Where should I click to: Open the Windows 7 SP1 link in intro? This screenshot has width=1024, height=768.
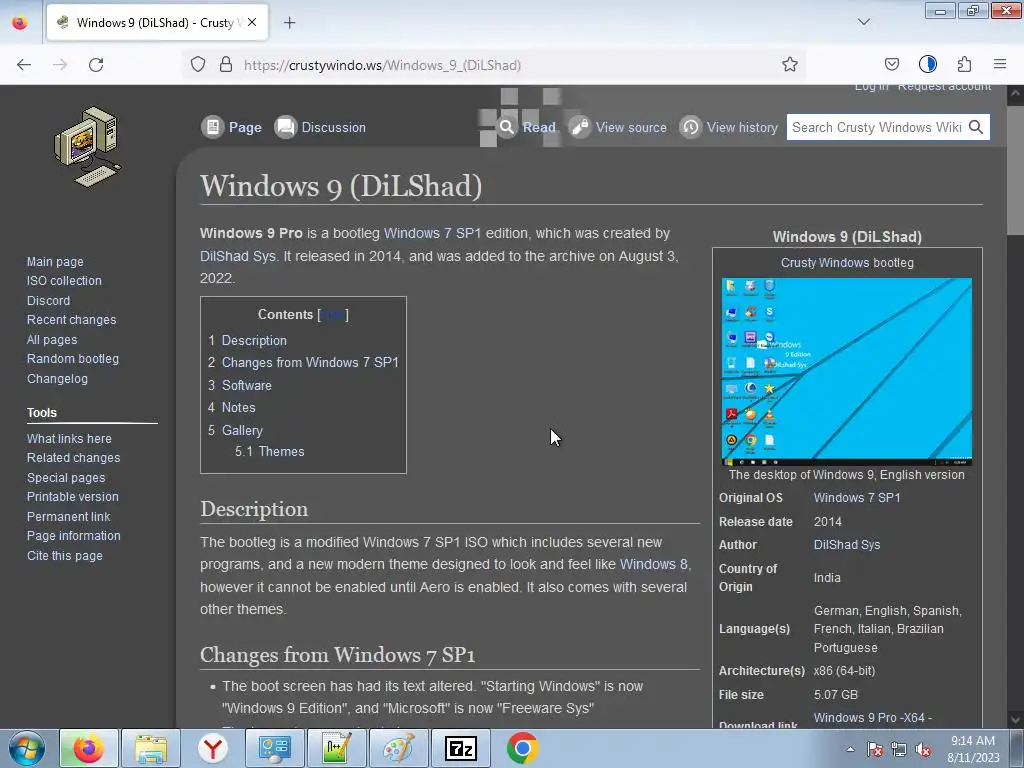click(432, 234)
